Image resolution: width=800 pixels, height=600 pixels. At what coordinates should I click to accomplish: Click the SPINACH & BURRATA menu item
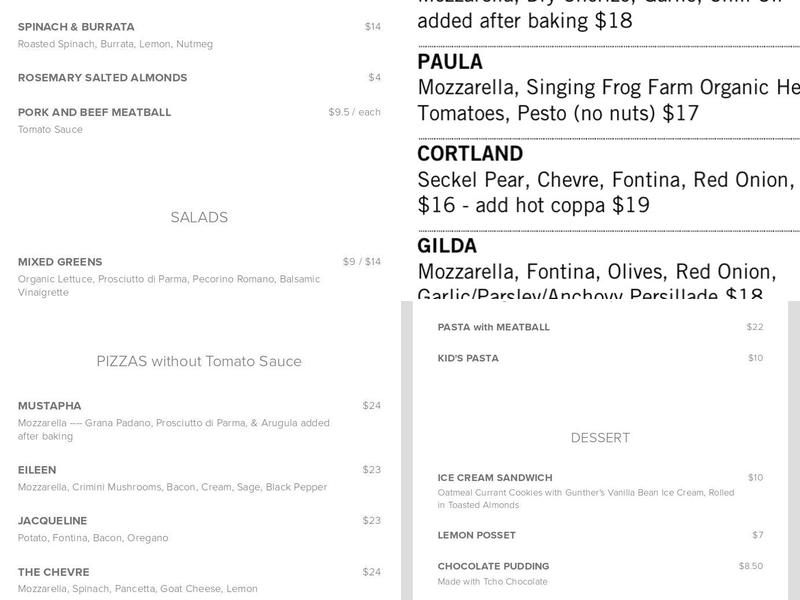tap(76, 27)
